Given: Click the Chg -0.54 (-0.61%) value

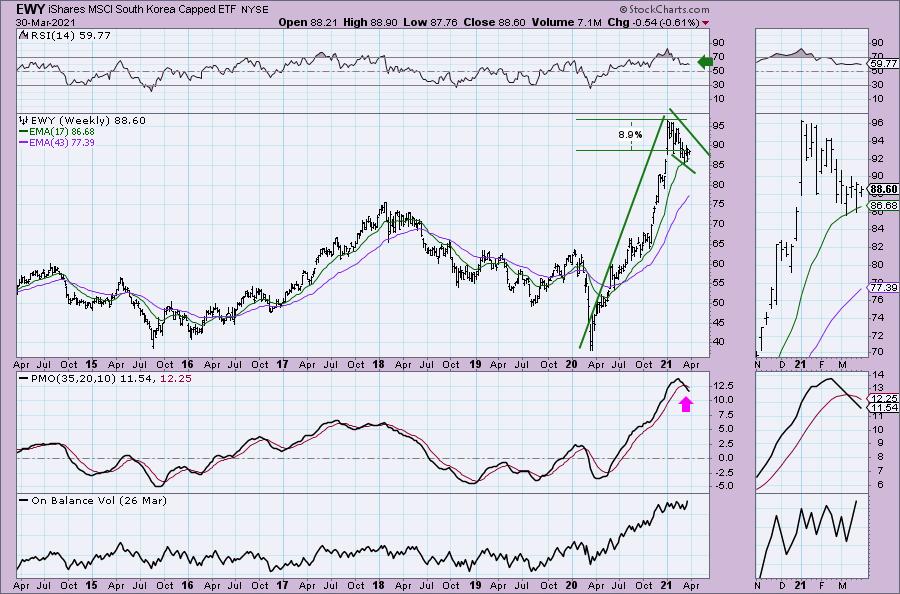Looking at the screenshot, I should [x=653, y=22].
